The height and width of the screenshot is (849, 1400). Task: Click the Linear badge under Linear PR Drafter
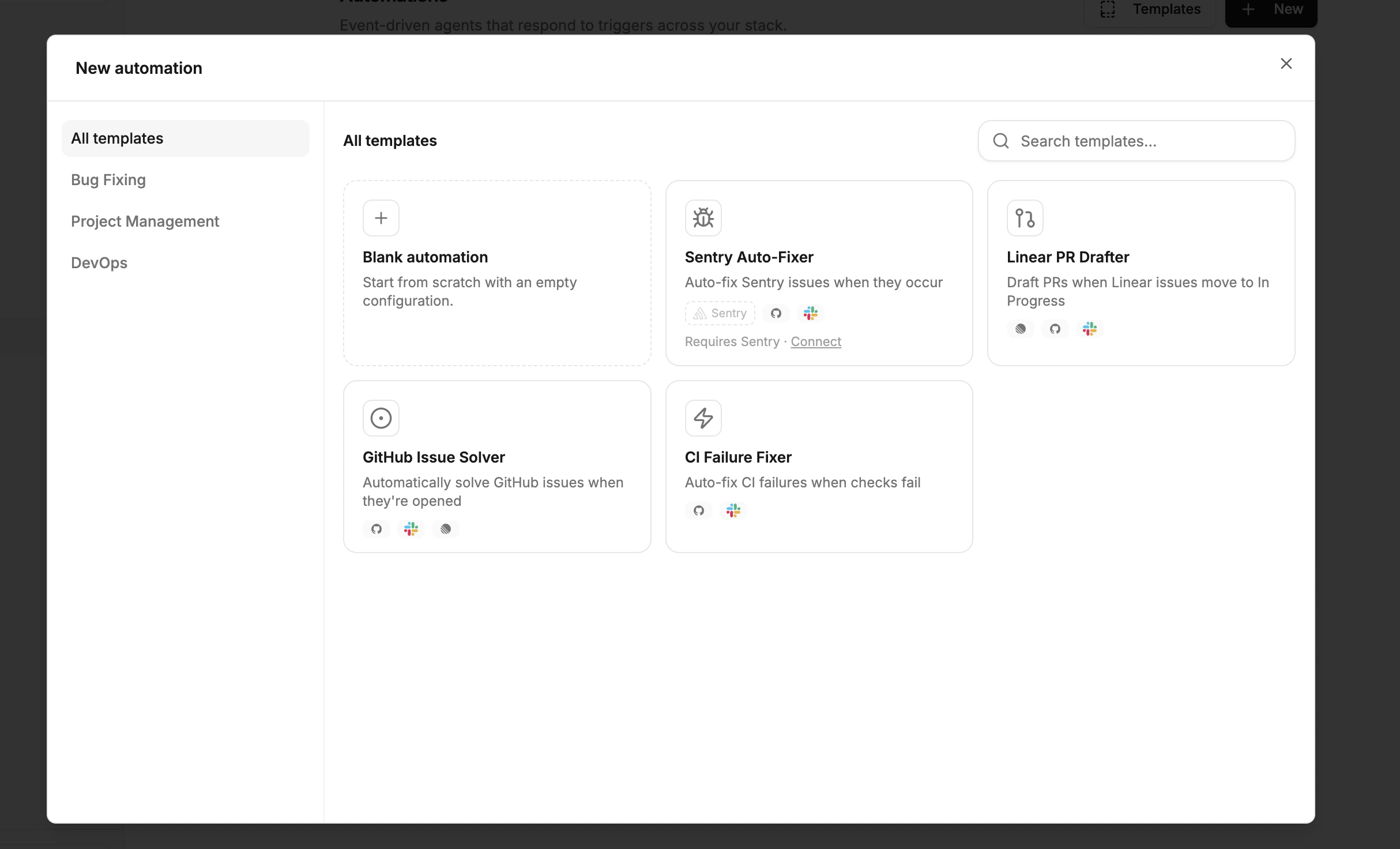click(1021, 329)
